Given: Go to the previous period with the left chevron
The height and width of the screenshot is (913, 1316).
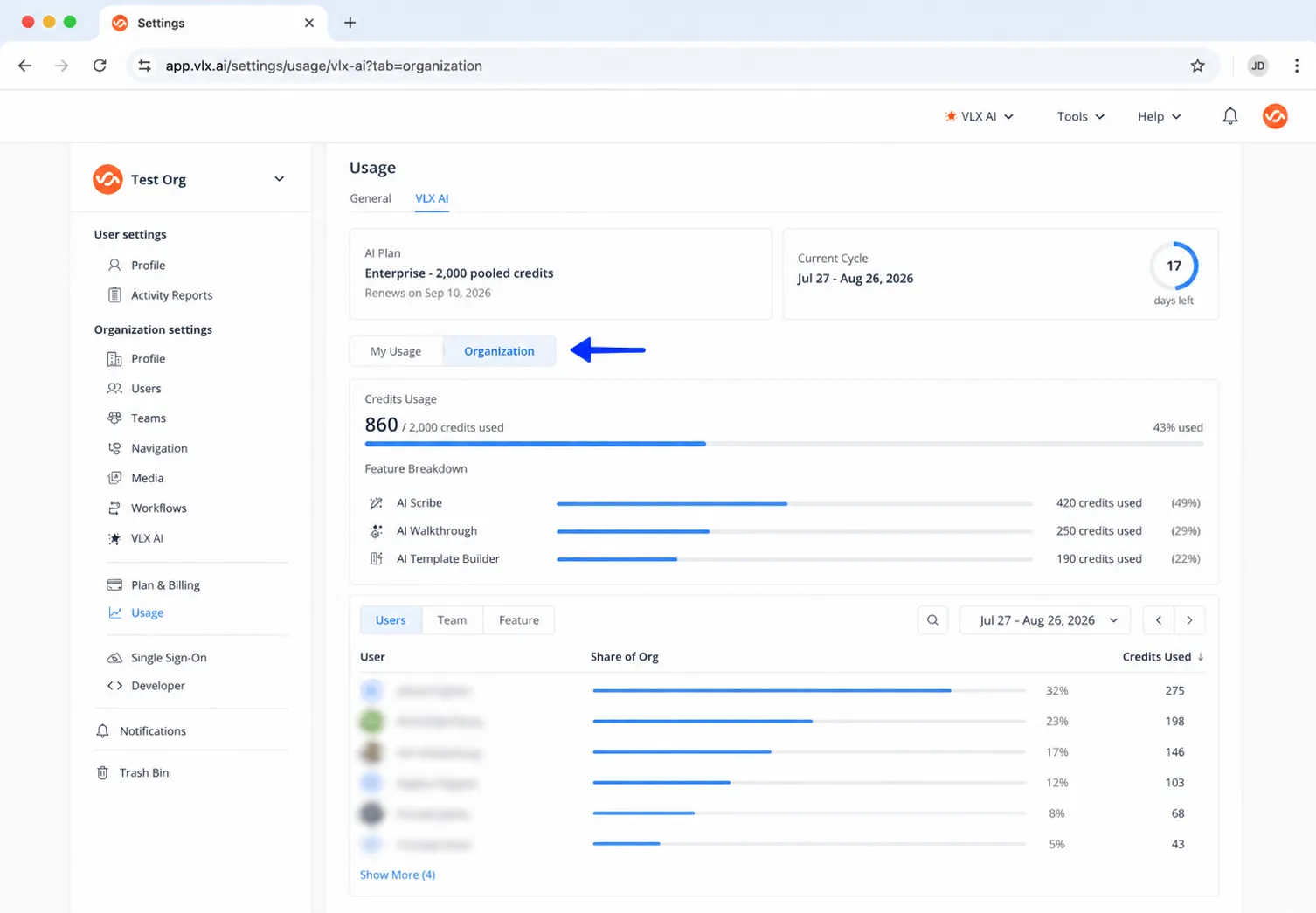Looking at the screenshot, I should [x=1159, y=620].
